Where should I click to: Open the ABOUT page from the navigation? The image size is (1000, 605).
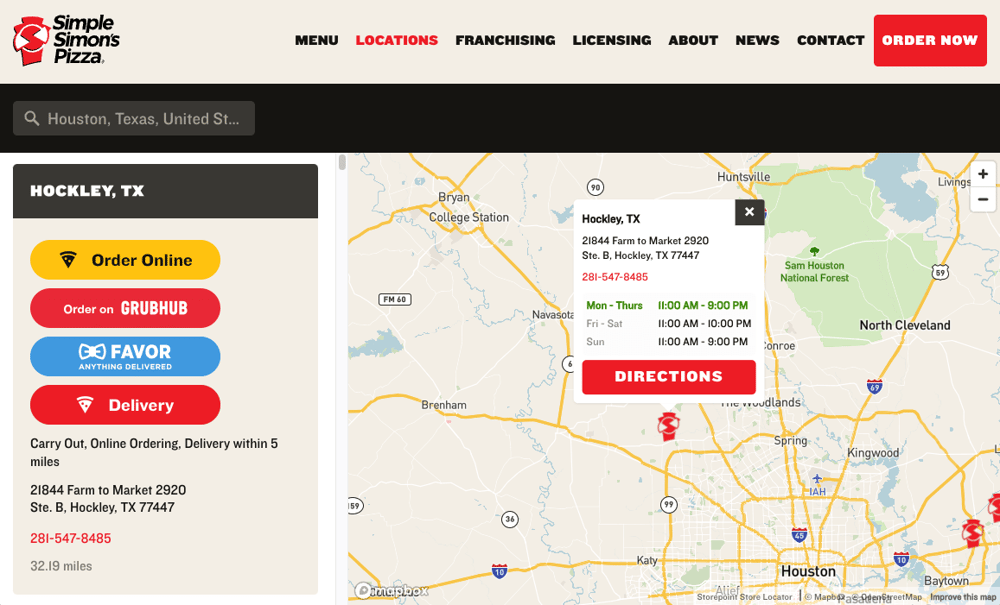click(x=693, y=40)
